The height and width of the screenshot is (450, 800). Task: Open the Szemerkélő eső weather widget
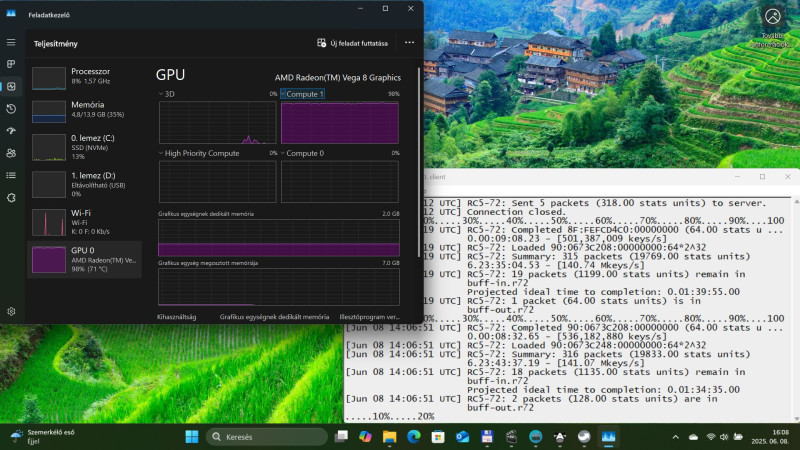[43, 437]
